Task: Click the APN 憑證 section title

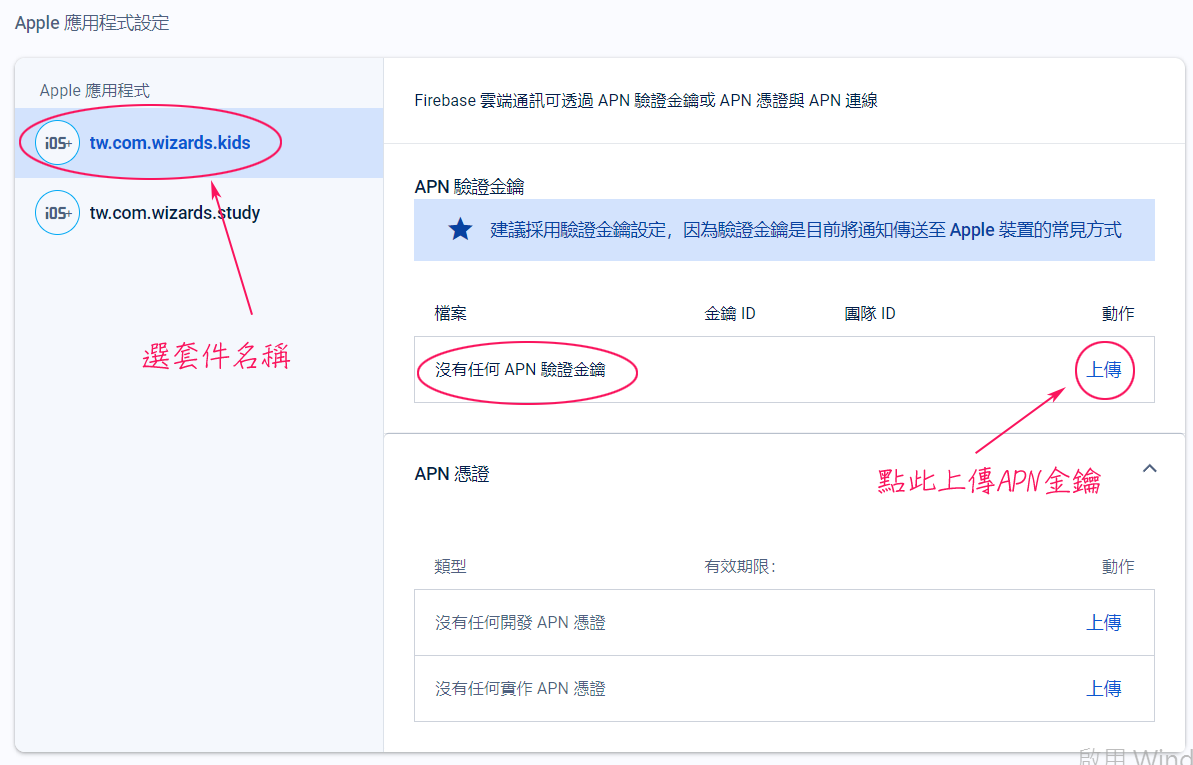Action: click(452, 474)
